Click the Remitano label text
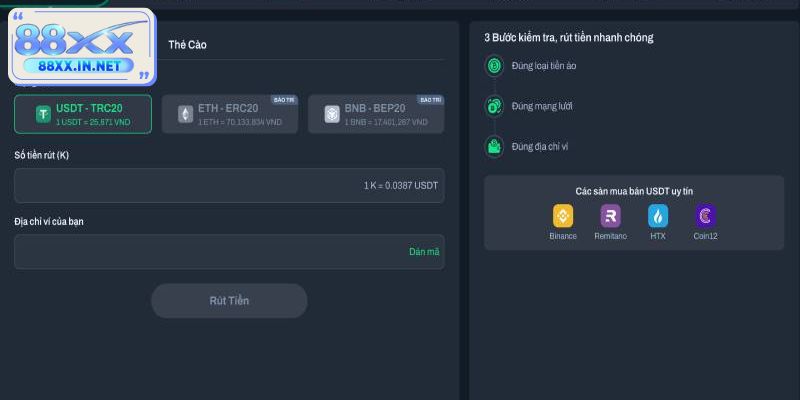Image resolution: width=800 pixels, height=400 pixels. (611, 236)
